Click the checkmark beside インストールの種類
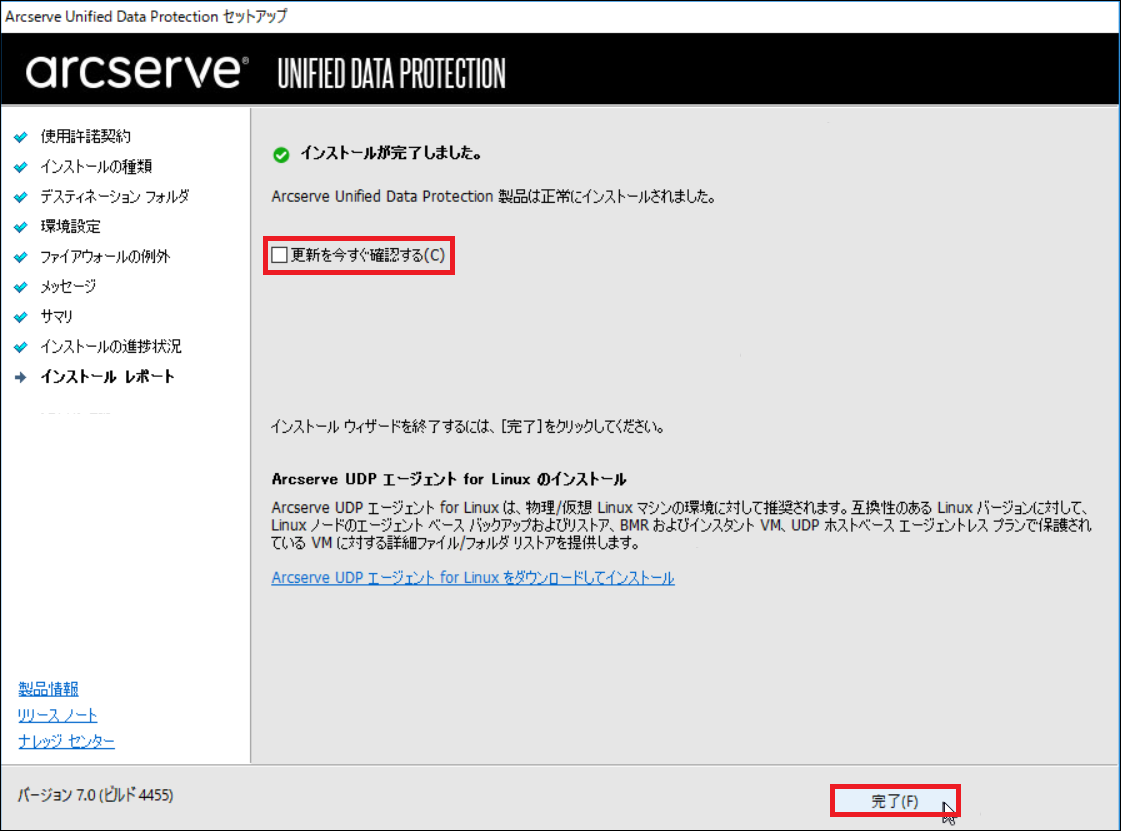This screenshot has width=1121, height=831. click(21, 167)
